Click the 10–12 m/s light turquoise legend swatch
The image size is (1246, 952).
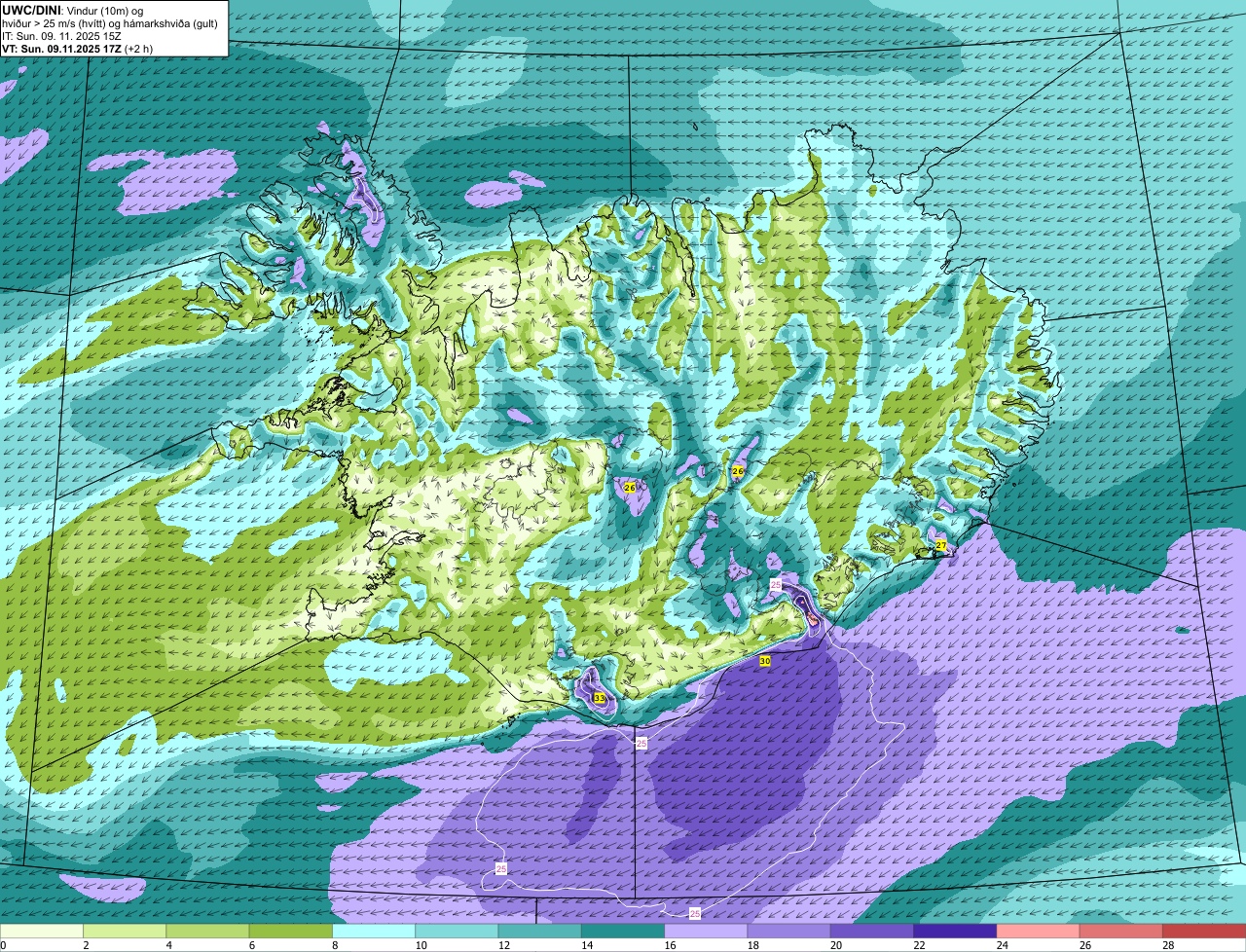coord(457,932)
